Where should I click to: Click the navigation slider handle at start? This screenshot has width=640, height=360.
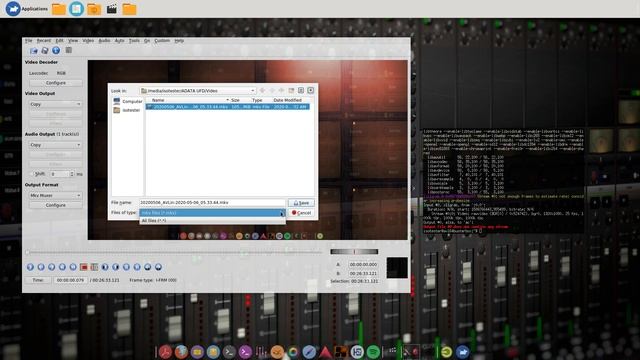pos(27,252)
